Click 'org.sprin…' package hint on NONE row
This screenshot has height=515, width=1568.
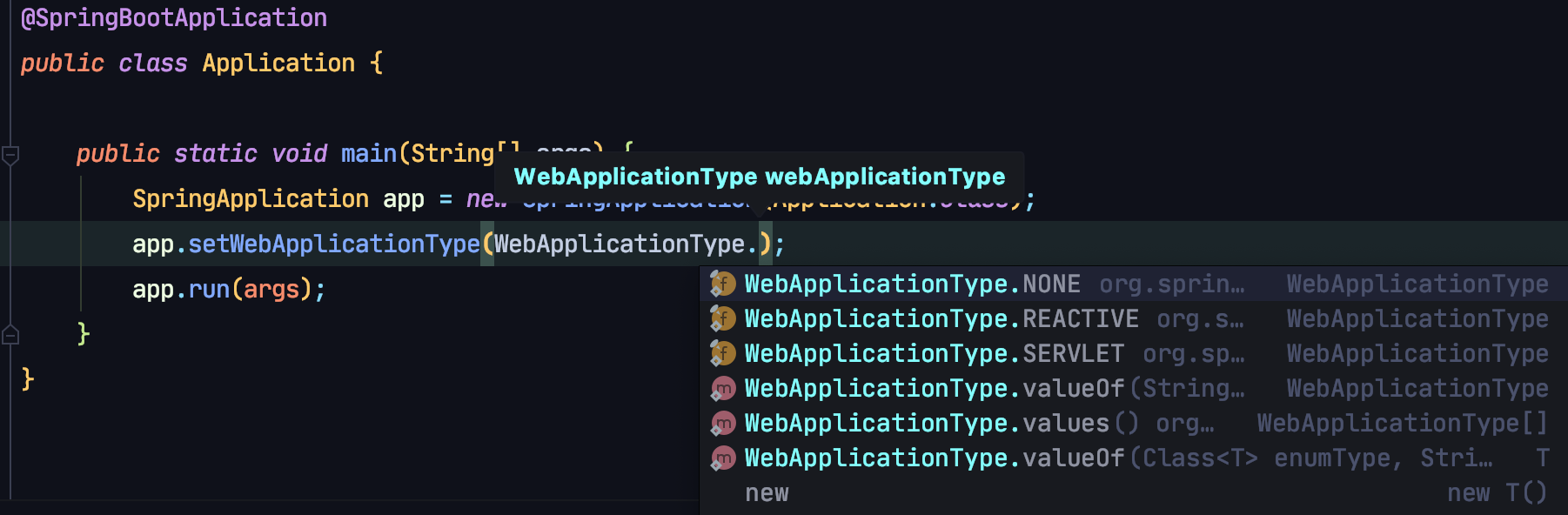(x=1172, y=284)
